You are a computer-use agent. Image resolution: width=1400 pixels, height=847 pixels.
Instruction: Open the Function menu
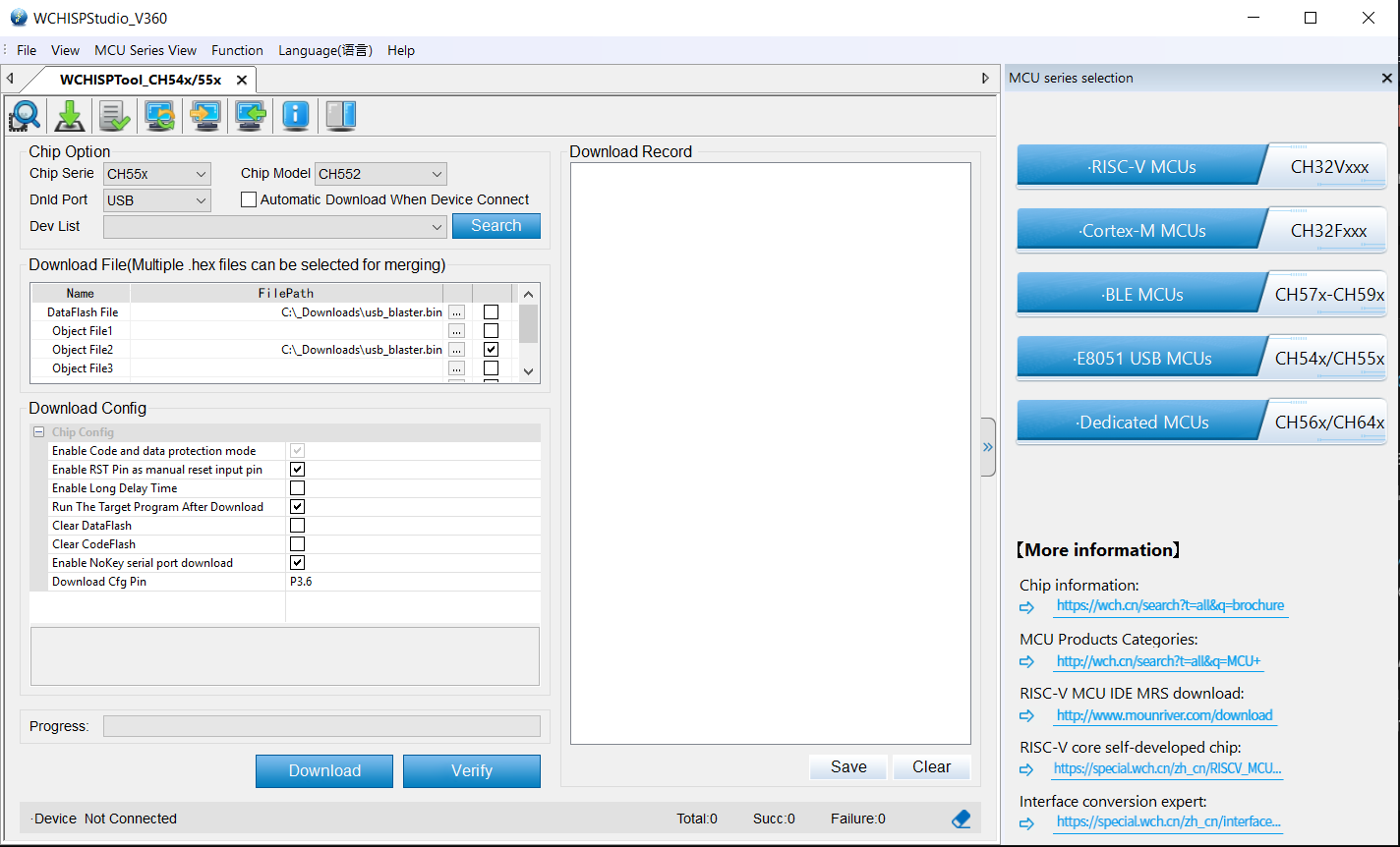click(237, 50)
